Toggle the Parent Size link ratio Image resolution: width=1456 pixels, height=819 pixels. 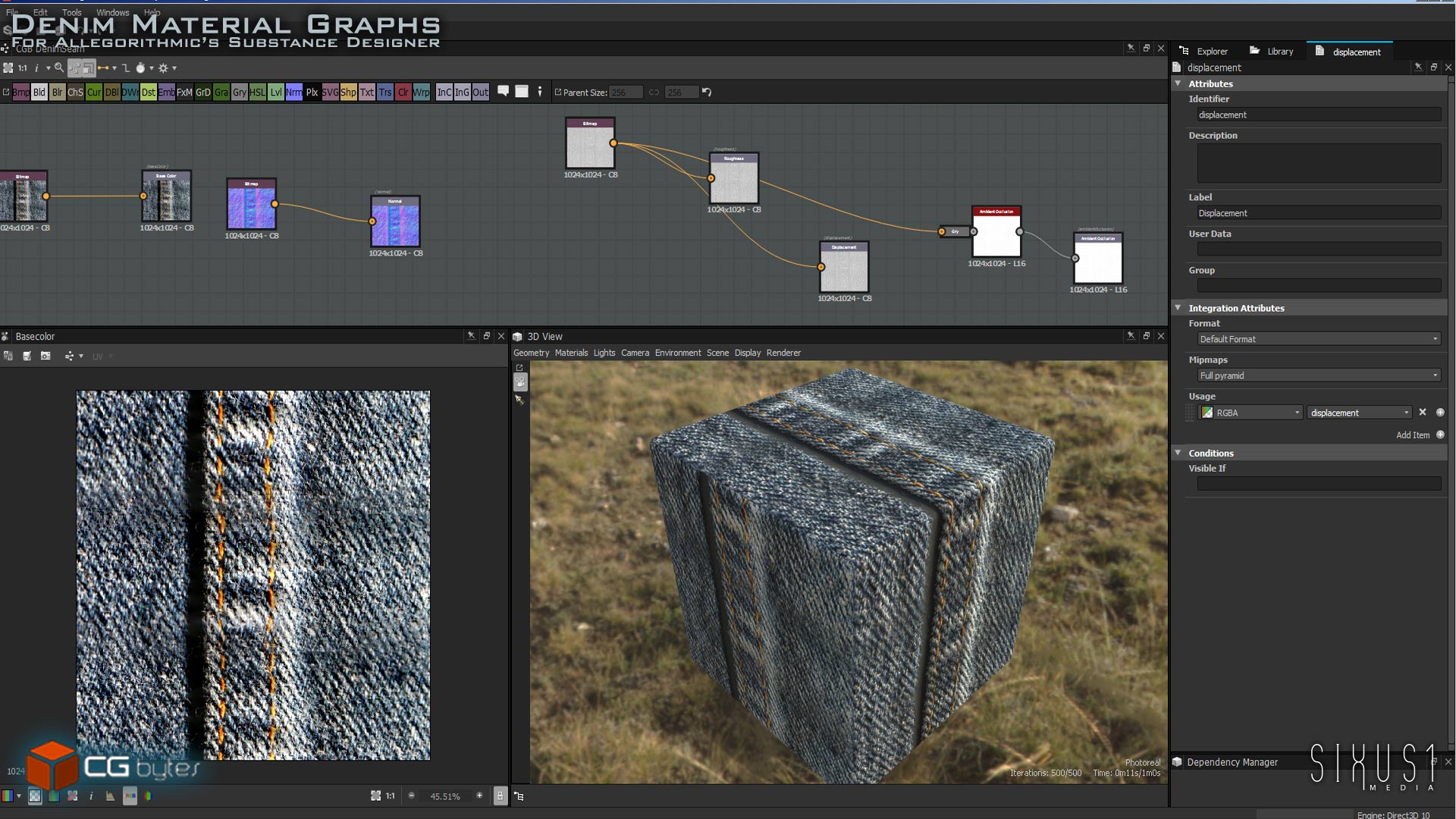654,93
